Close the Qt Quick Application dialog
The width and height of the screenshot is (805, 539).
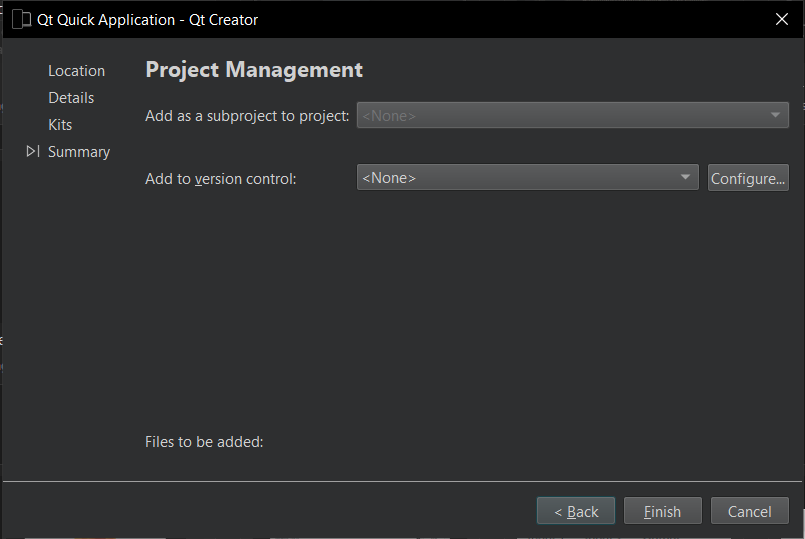coord(781,19)
